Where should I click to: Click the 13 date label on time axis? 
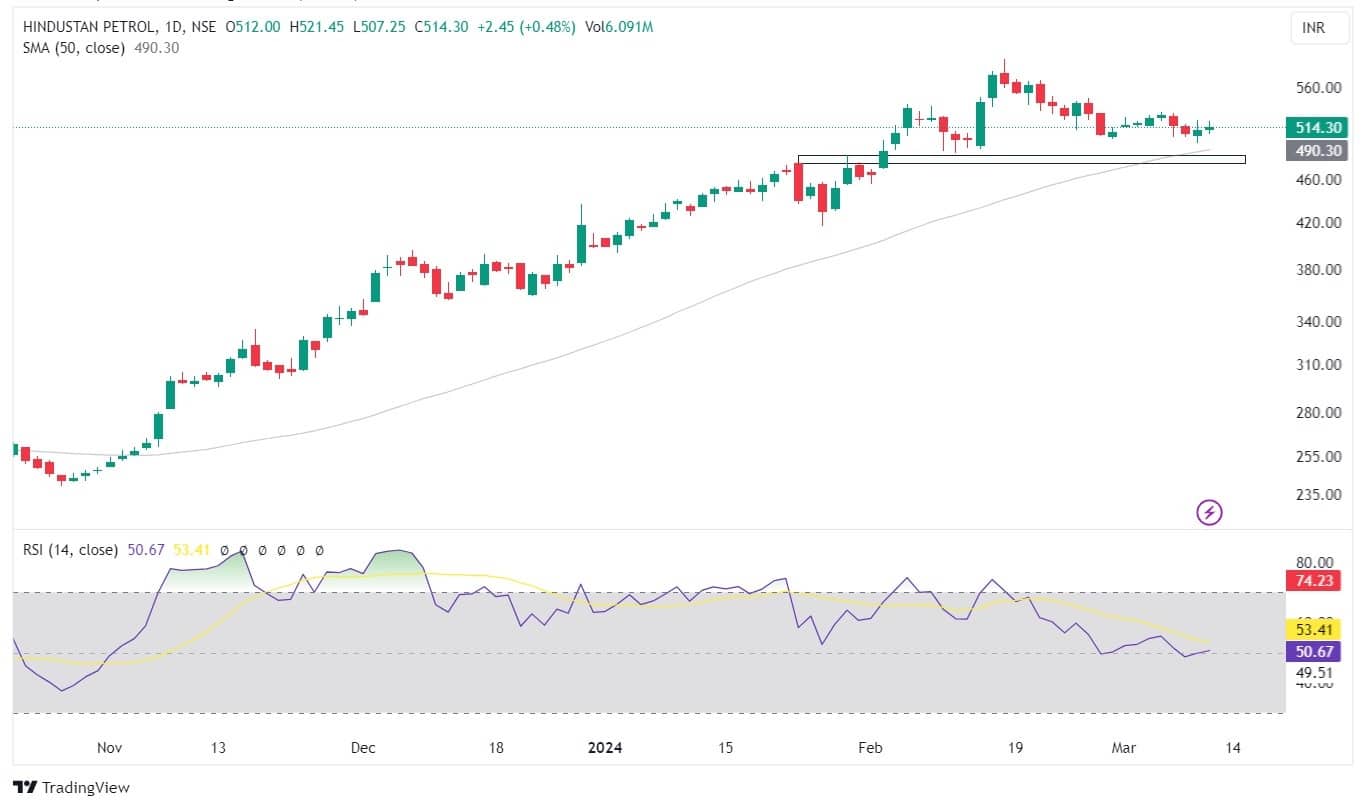click(218, 748)
